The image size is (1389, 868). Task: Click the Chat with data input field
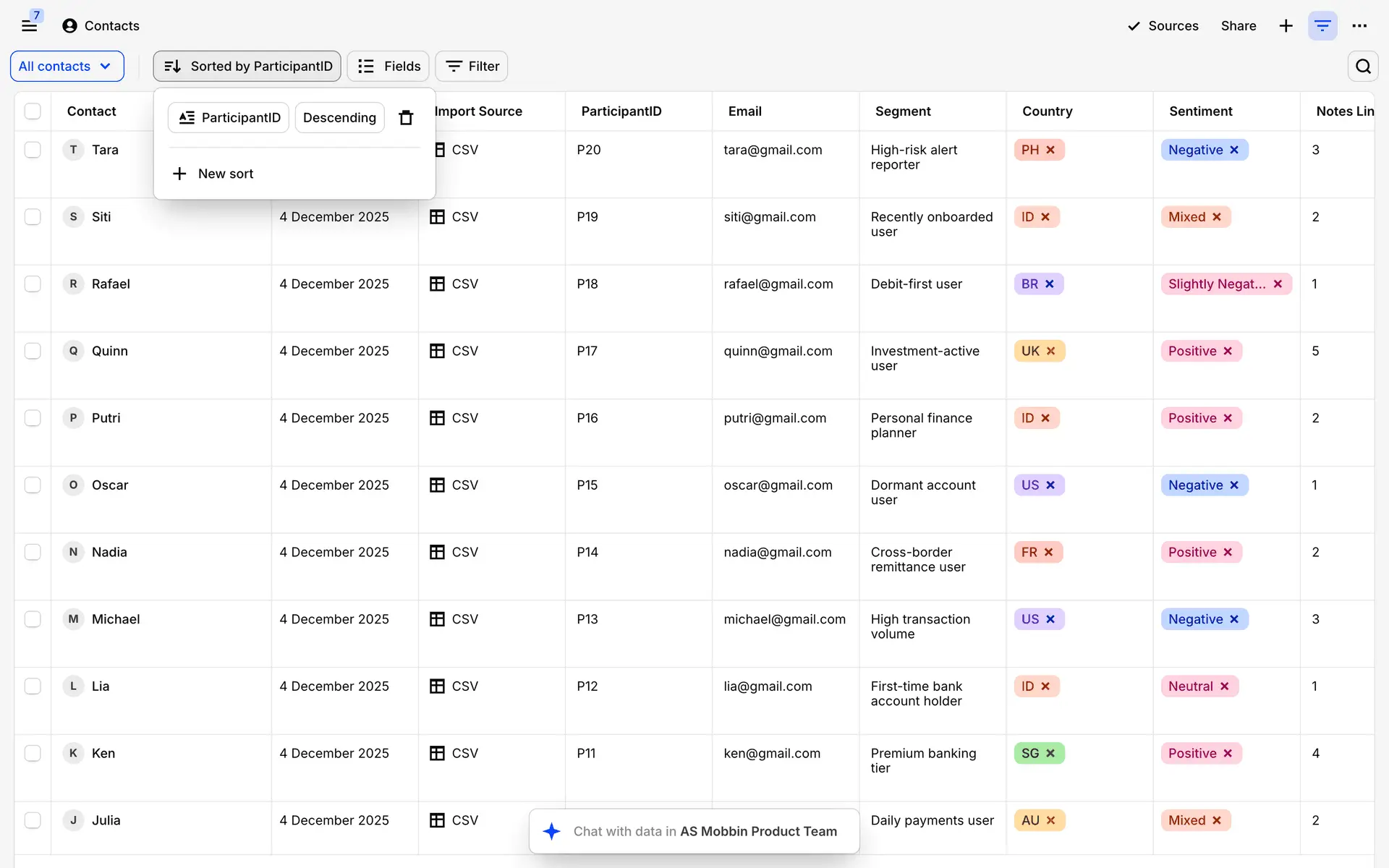click(705, 831)
